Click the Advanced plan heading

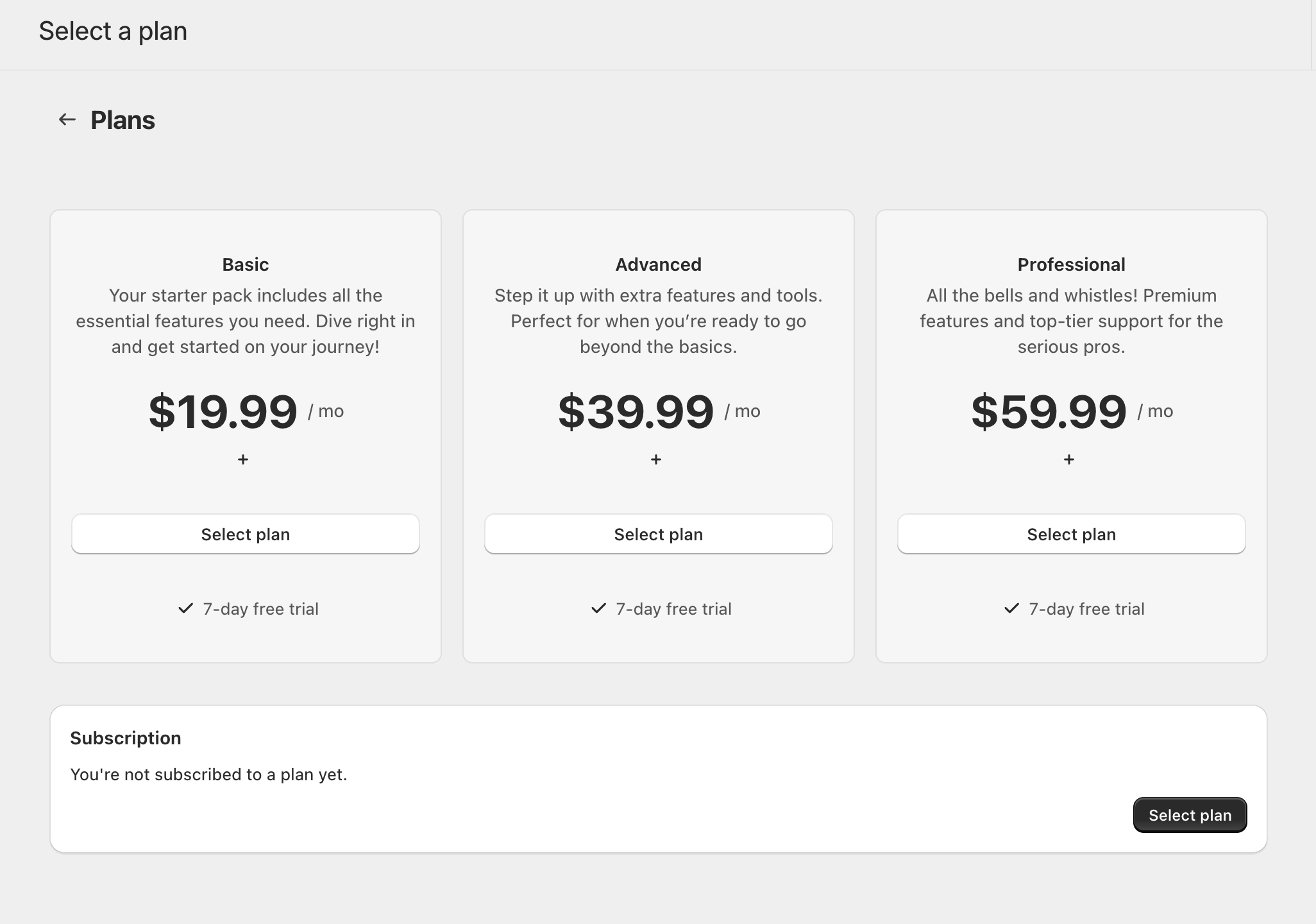(x=658, y=264)
